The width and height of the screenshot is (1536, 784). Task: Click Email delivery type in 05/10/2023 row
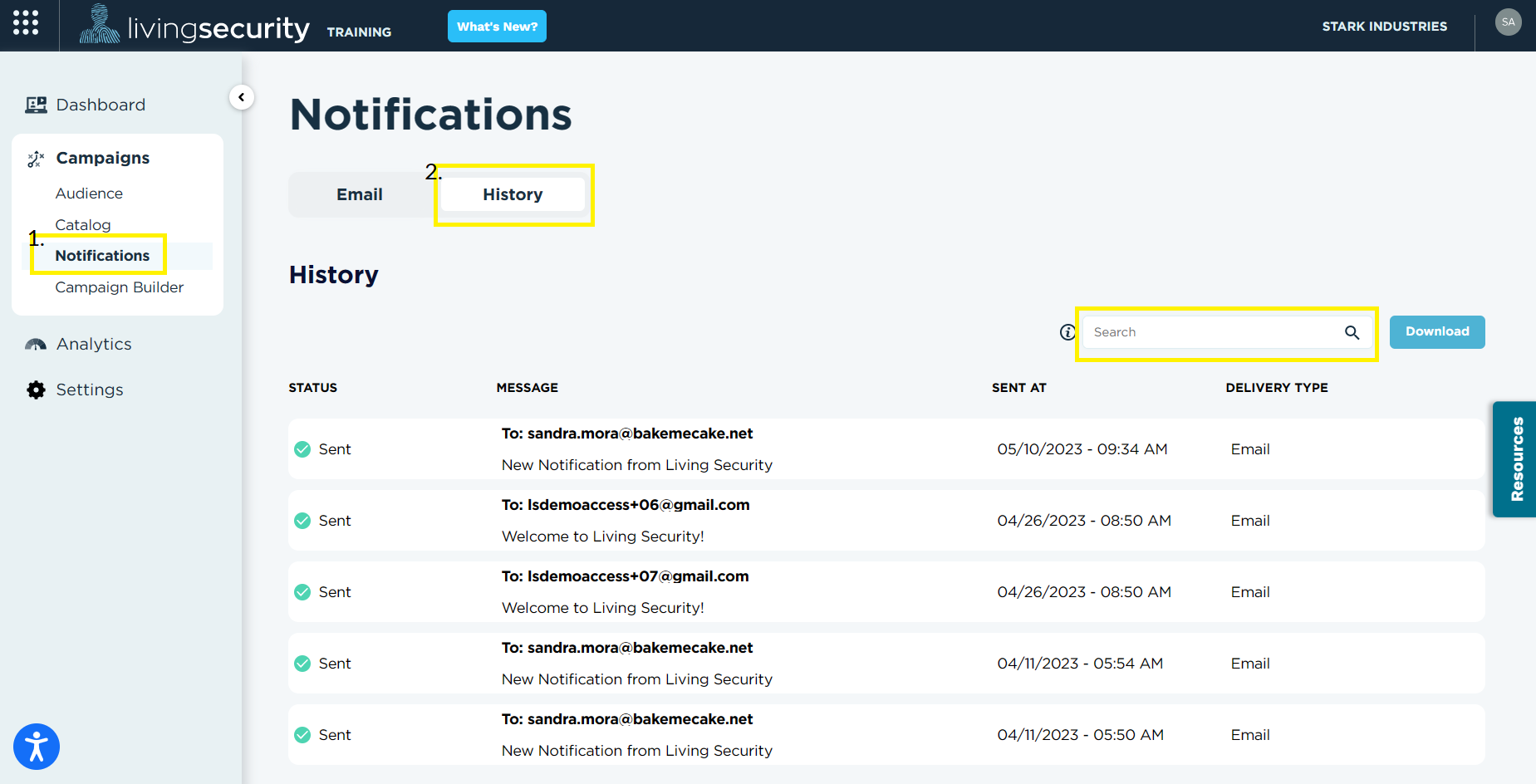point(1250,449)
